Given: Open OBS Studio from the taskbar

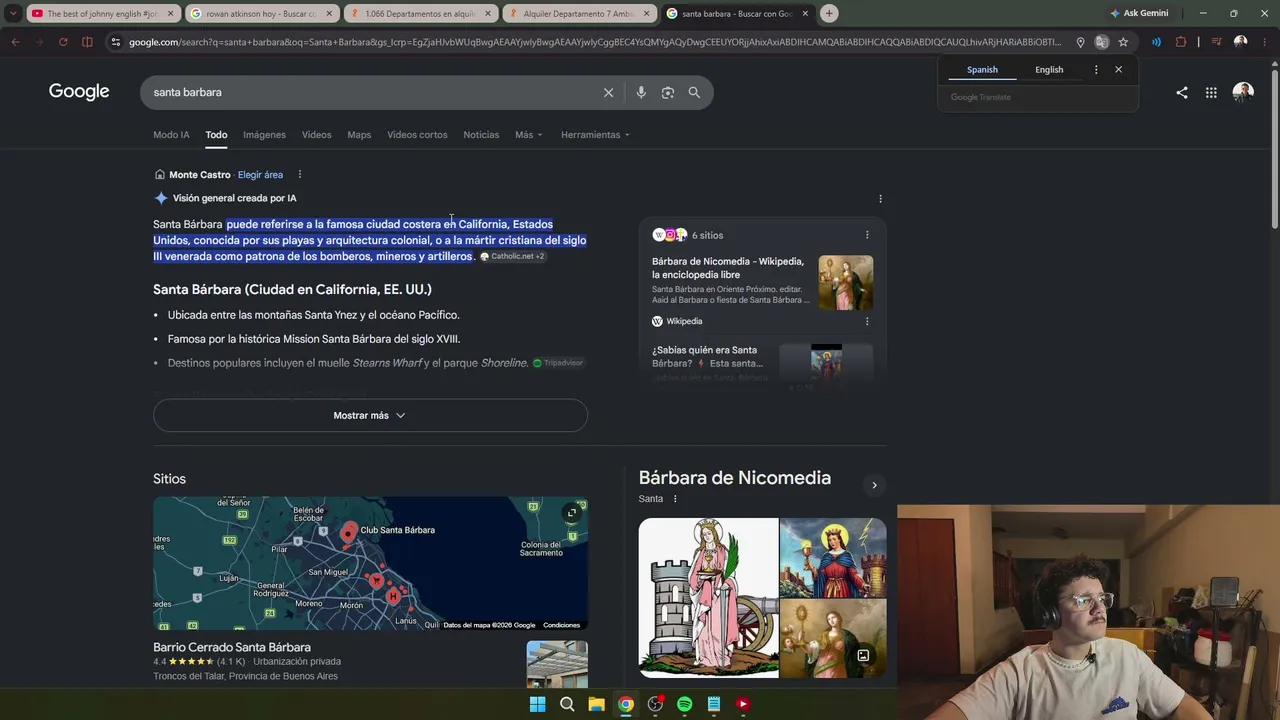Looking at the screenshot, I should click(655, 704).
